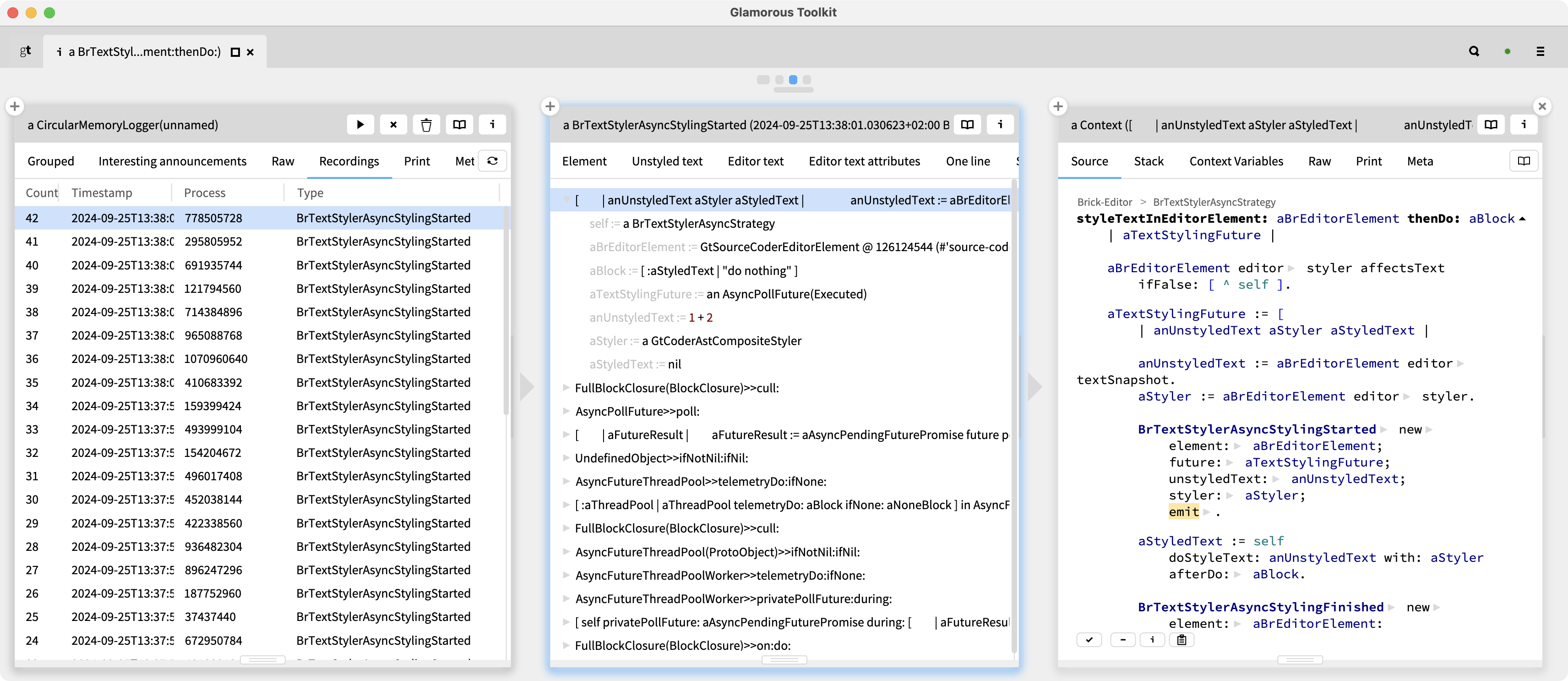The height and width of the screenshot is (681, 1568).
Task: Click the BrTextStylerAsyncStrategy breadcrumb link
Action: 1214,202
